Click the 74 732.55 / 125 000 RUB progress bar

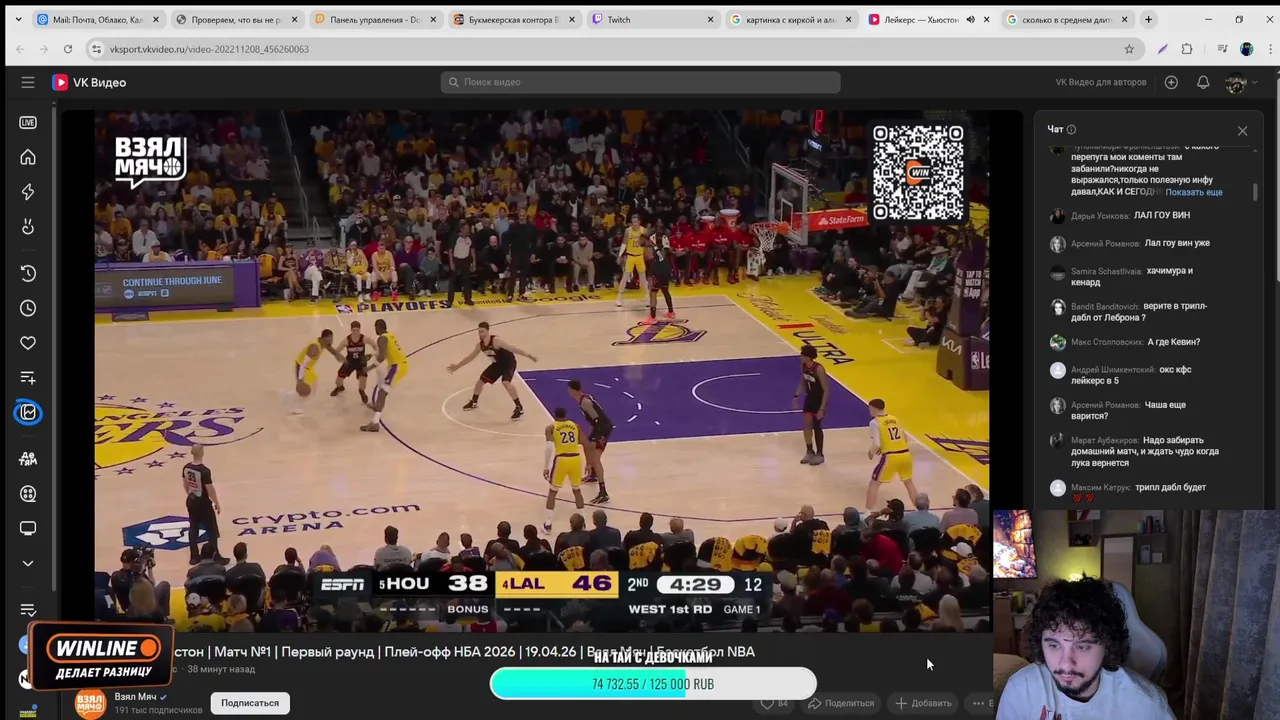pyautogui.click(x=653, y=684)
